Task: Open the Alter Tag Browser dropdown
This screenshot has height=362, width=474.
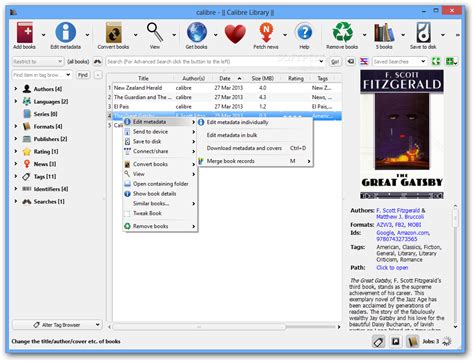Action: click(x=57, y=325)
